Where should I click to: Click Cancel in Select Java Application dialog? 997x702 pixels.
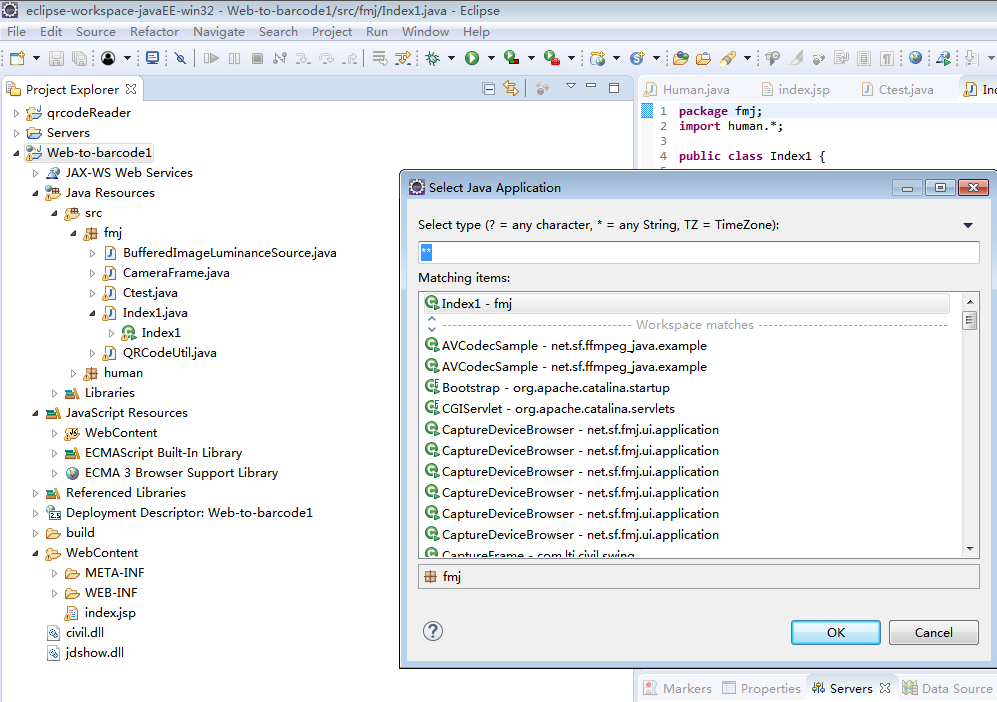933,633
